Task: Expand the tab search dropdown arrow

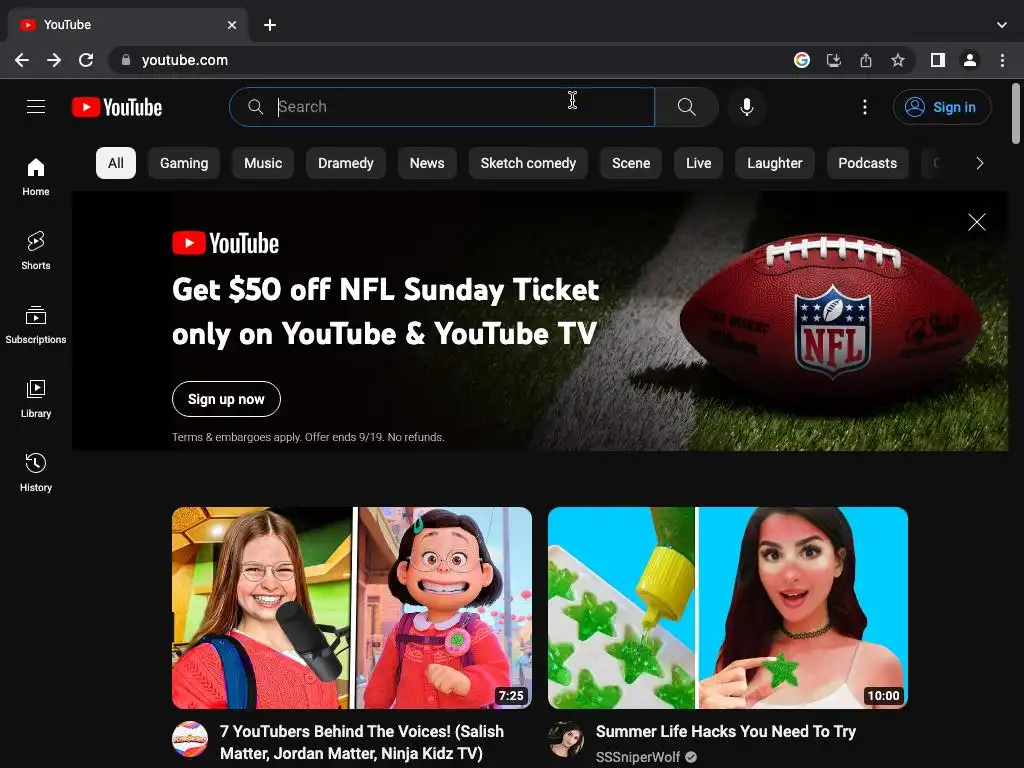Action: tap(1002, 25)
